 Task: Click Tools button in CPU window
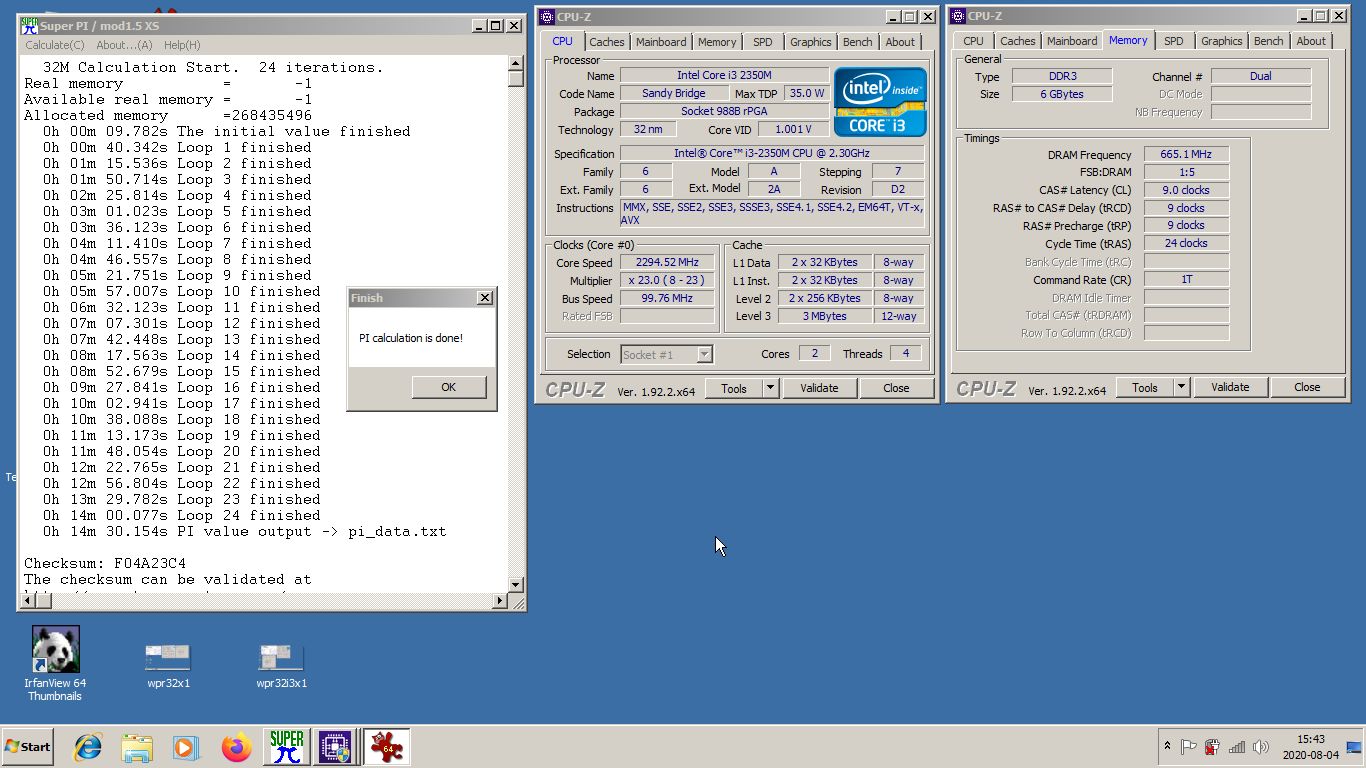734,388
